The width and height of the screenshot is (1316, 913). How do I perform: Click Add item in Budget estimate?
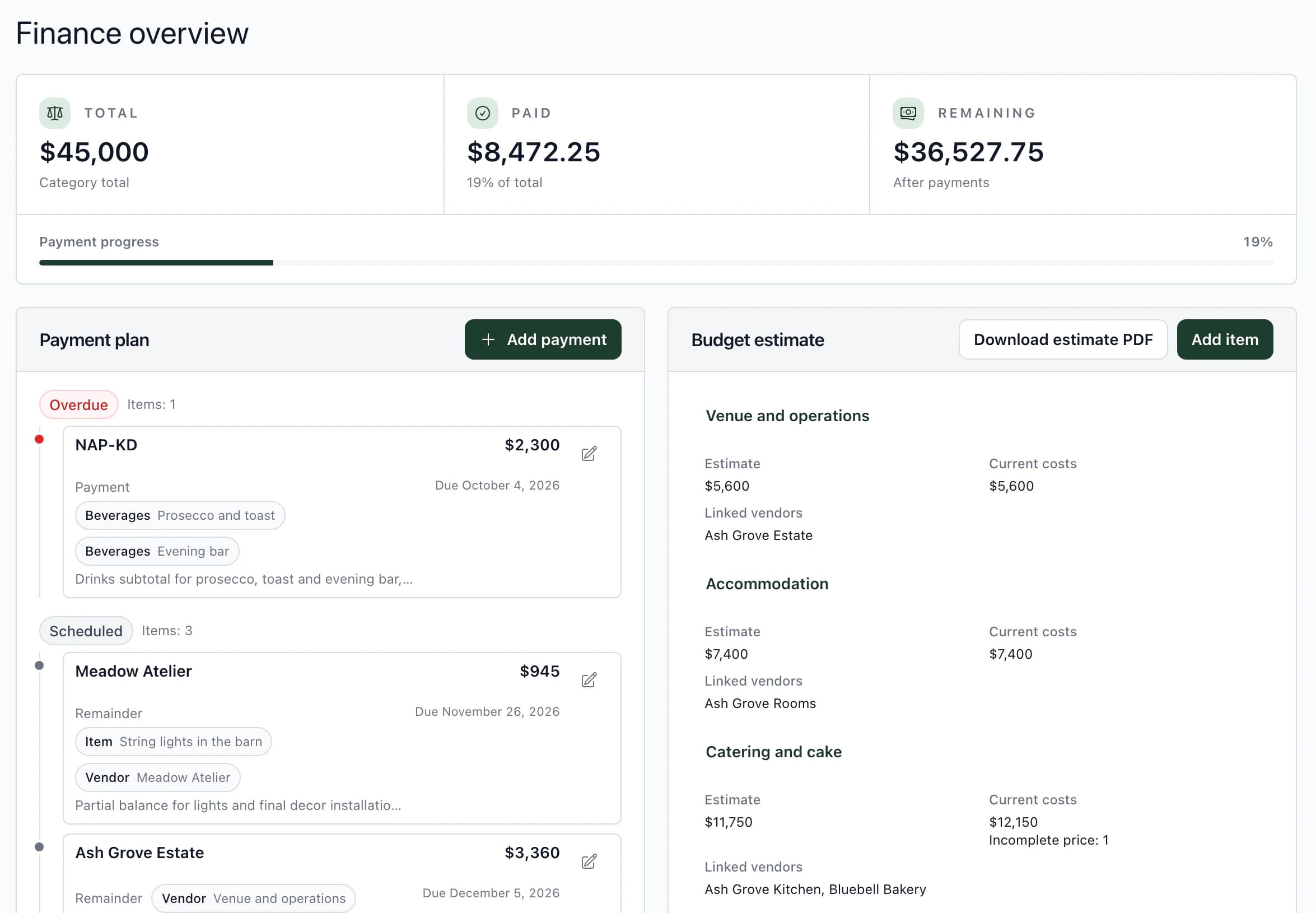click(1225, 339)
